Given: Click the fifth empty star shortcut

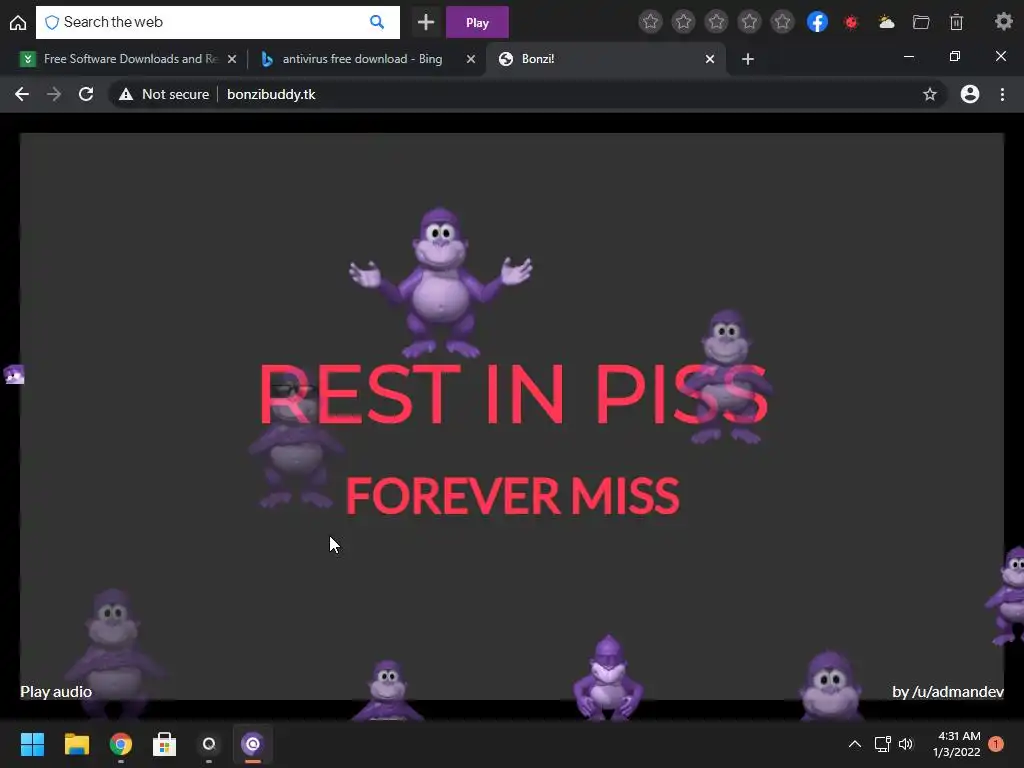Looking at the screenshot, I should (782, 22).
